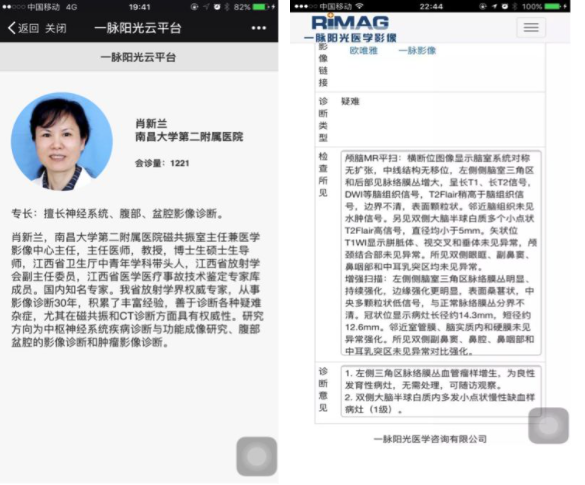The image size is (585, 485).
Task: Select the 会诊量：1221 consultation count
Action: (162, 163)
